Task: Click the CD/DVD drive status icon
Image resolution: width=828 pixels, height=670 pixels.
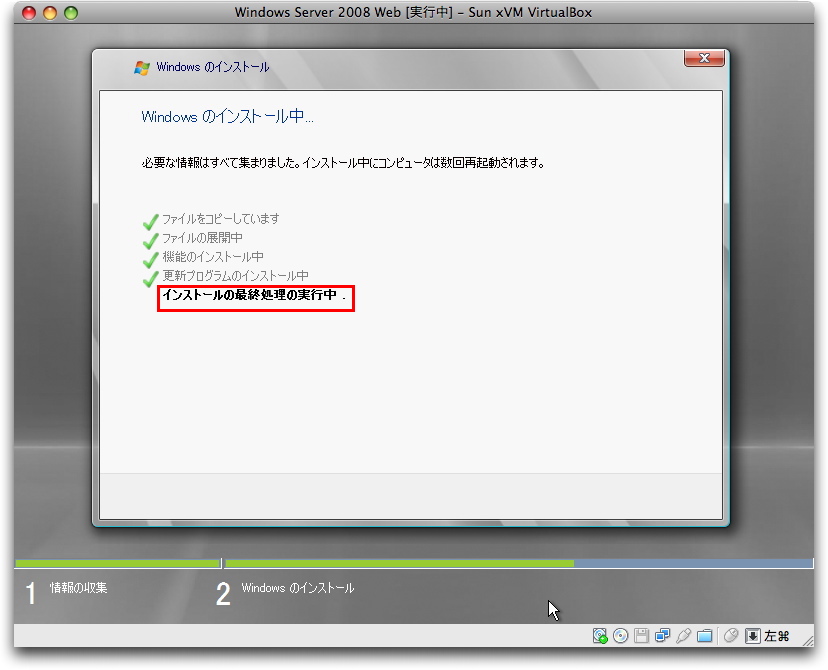Action: (x=620, y=636)
